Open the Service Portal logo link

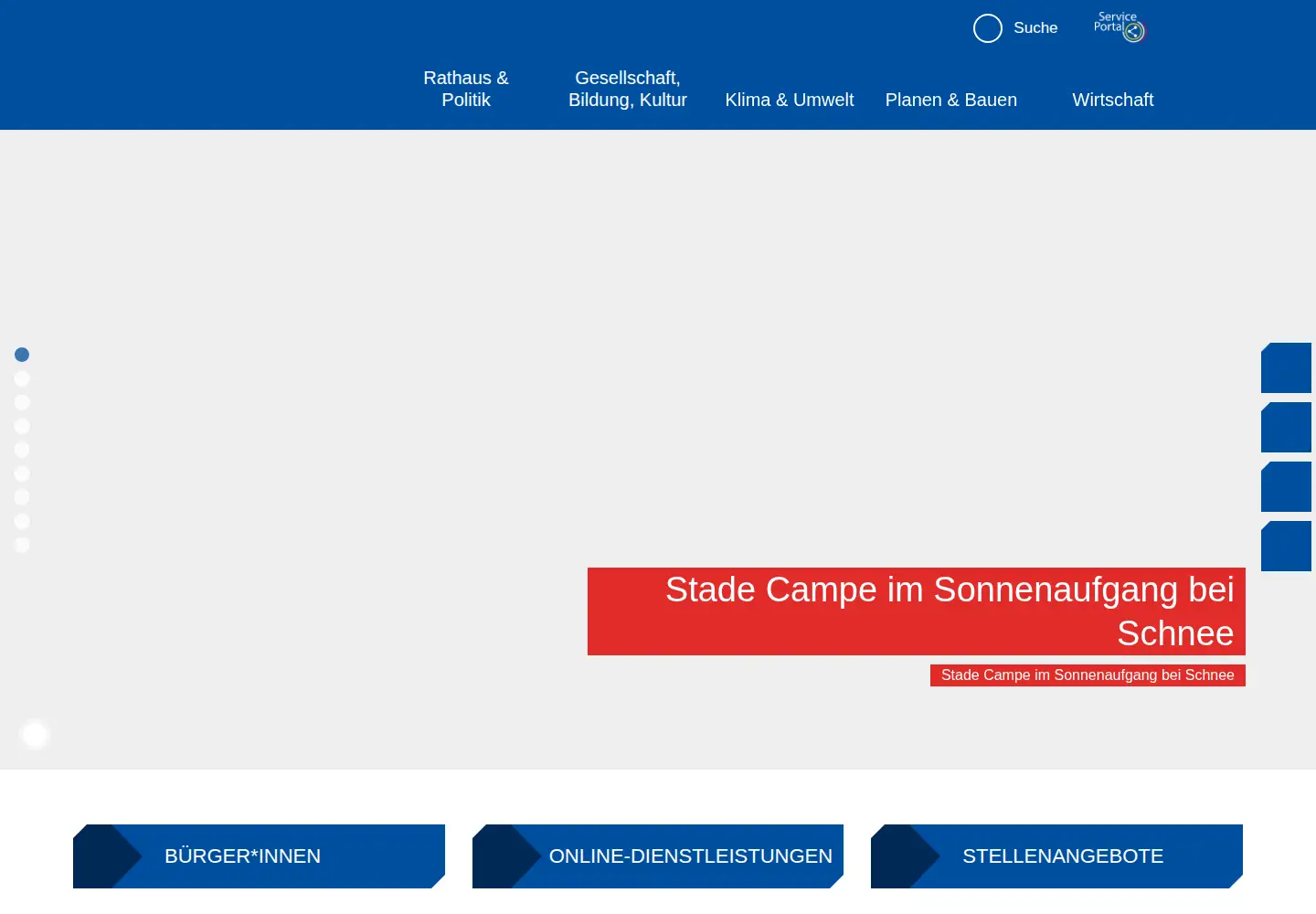click(x=1120, y=27)
